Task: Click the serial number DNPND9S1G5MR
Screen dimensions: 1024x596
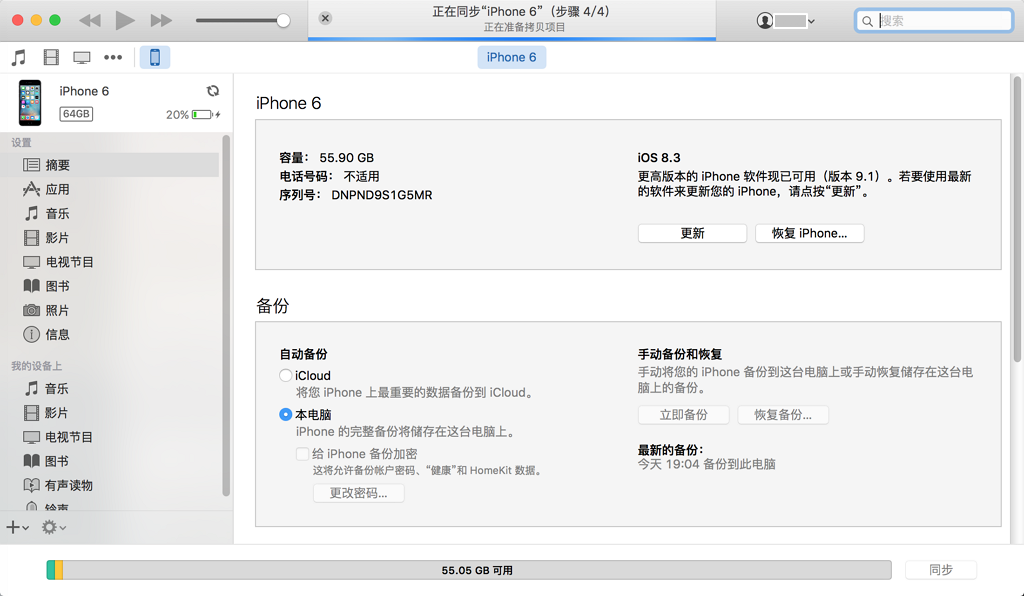Action: [381, 195]
